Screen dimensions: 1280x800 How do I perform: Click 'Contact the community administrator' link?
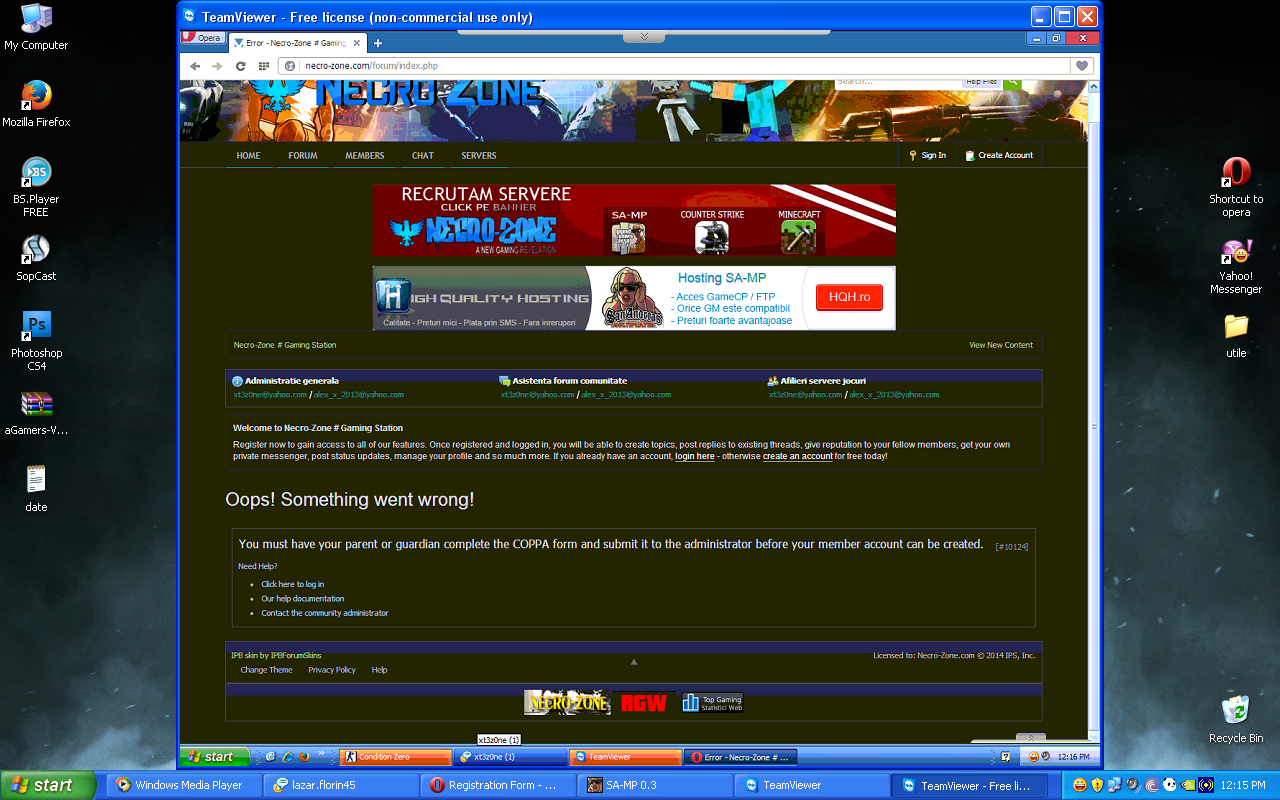coord(325,613)
